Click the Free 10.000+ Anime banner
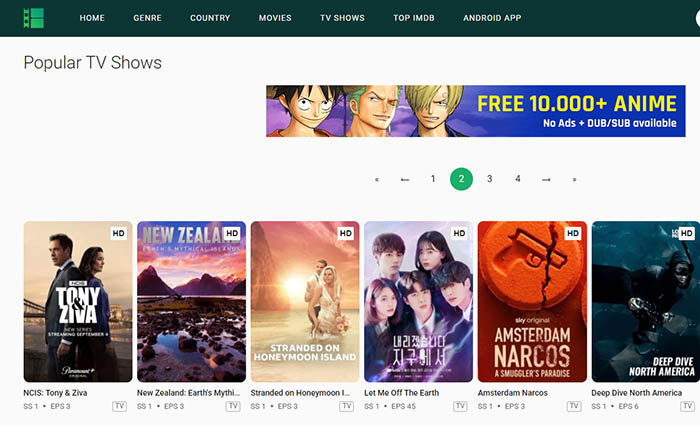 pyautogui.click(x=475, y=111)
